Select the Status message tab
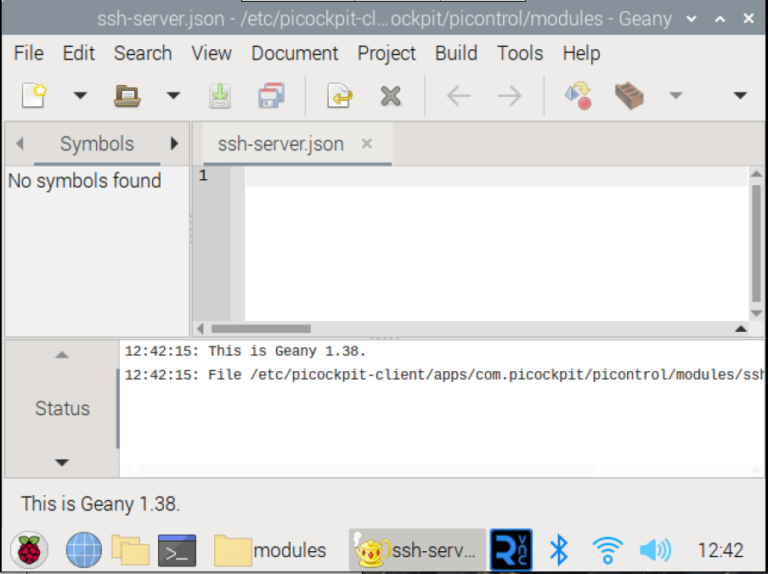 click(x=62, y=408)
